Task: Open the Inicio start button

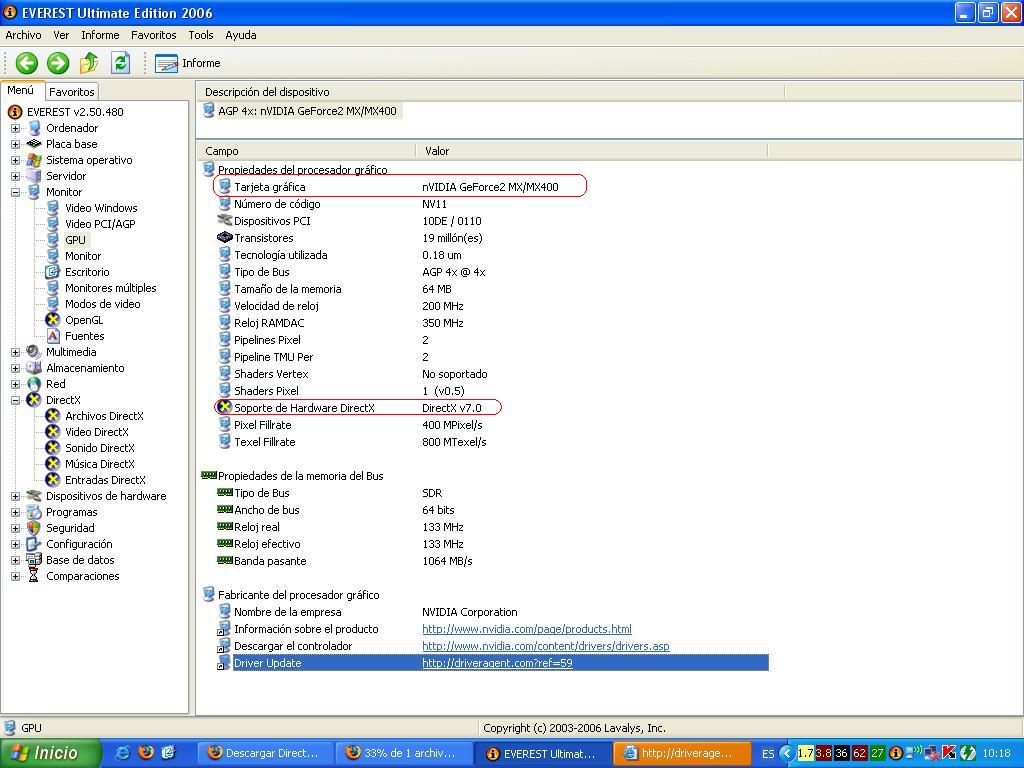Action: (51, 753)
